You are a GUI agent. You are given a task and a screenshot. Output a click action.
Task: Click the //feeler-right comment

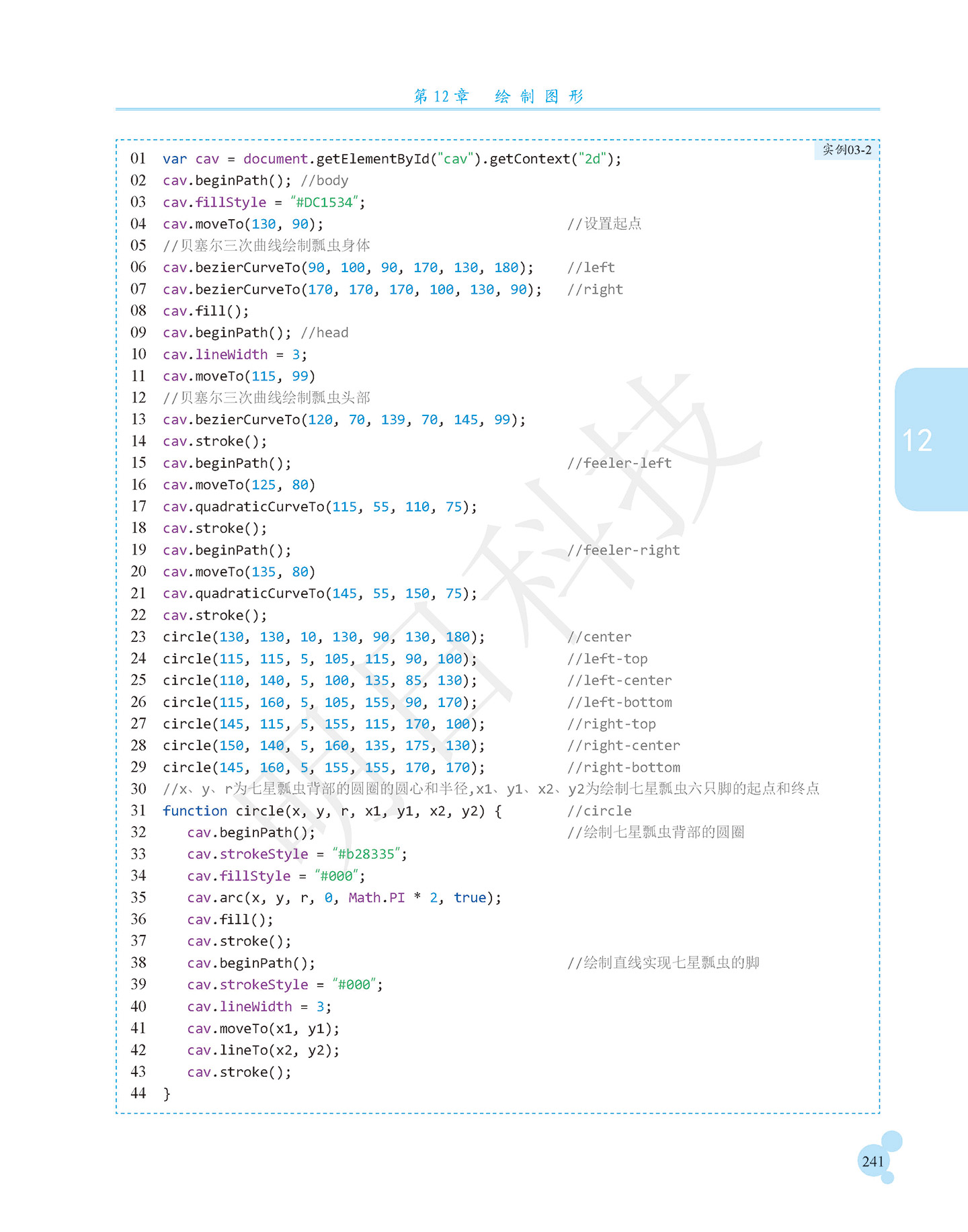click(x=623, y=550)
